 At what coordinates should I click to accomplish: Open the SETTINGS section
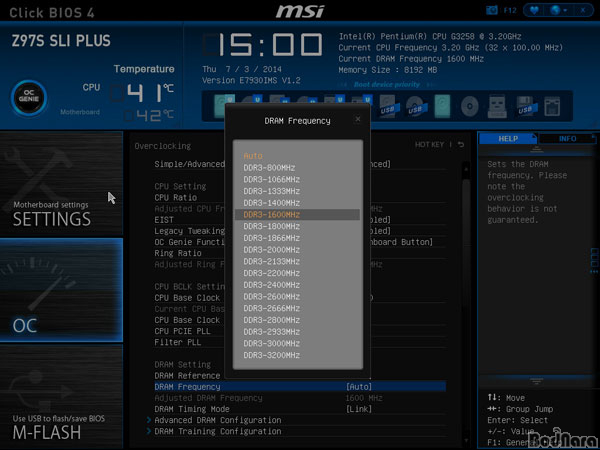point(61,183)
